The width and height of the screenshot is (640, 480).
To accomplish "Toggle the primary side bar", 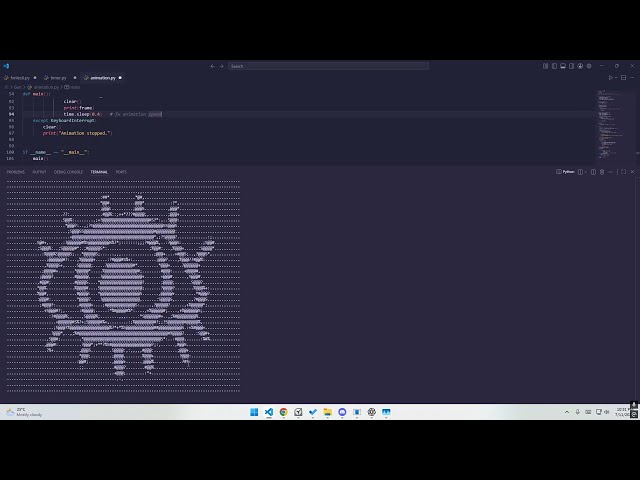I will [554, 66].
